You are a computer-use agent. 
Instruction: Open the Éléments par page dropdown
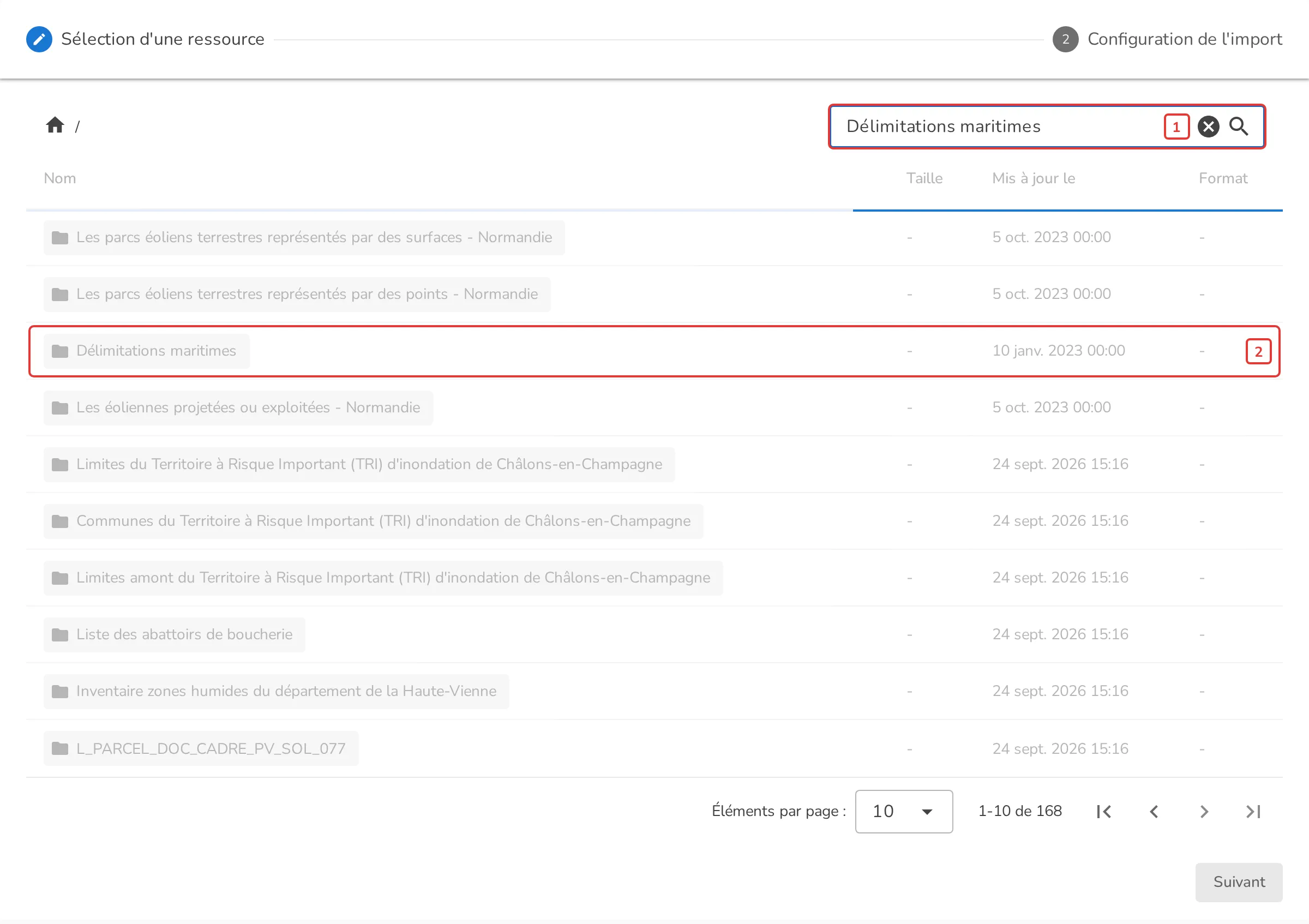click(904, 812)
